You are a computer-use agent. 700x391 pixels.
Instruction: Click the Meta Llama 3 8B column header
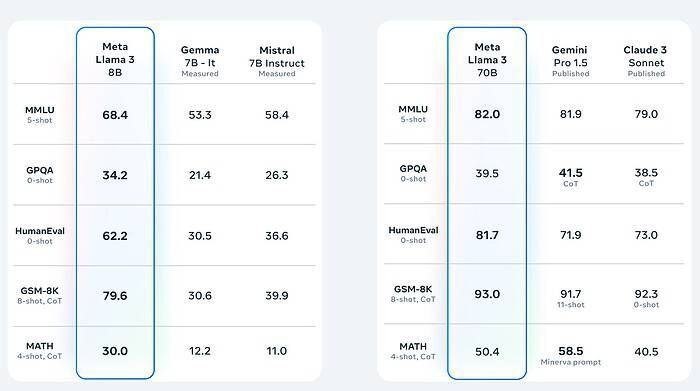click(115, 59)
